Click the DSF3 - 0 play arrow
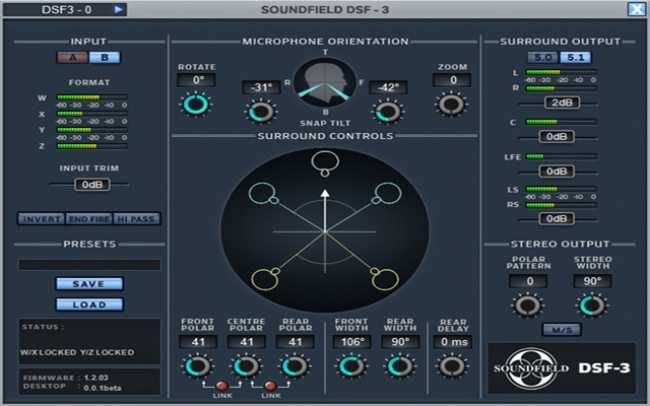This screenshot has width=650, height=406. 118,9
